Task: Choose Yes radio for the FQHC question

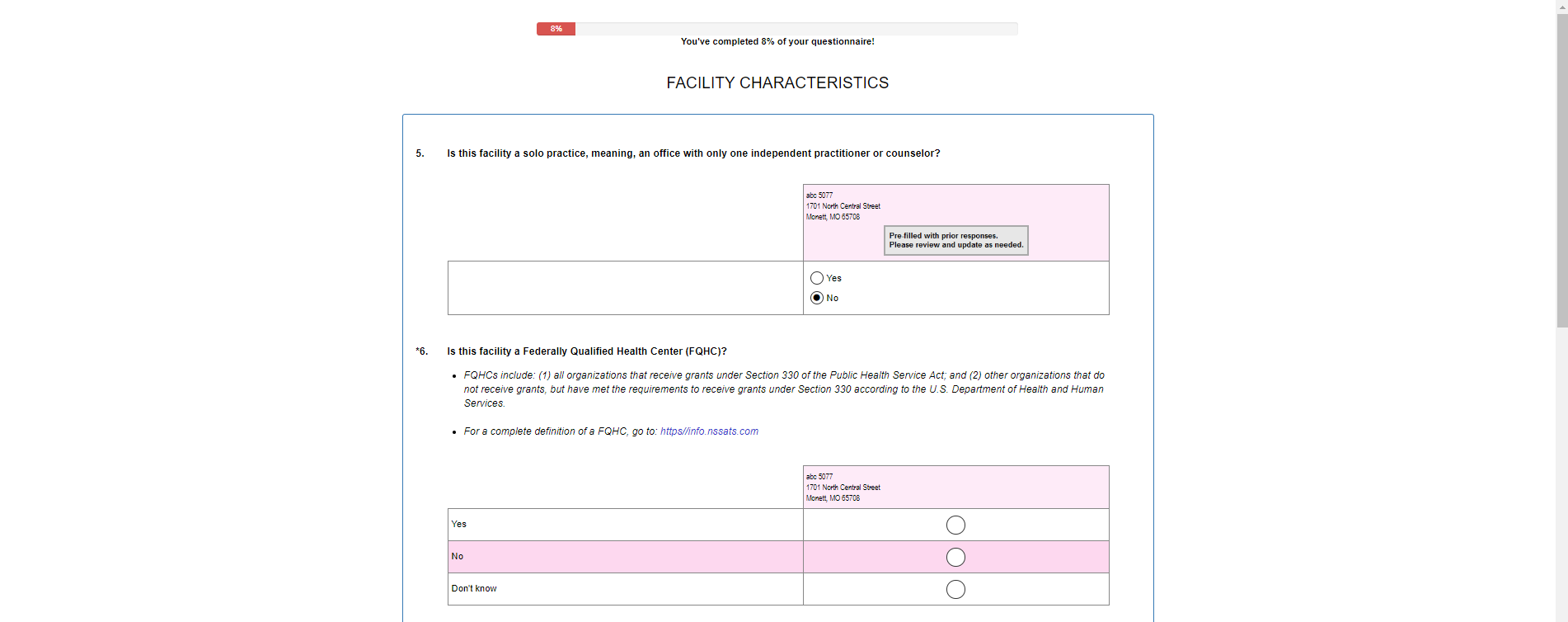Action: point(955,525)
